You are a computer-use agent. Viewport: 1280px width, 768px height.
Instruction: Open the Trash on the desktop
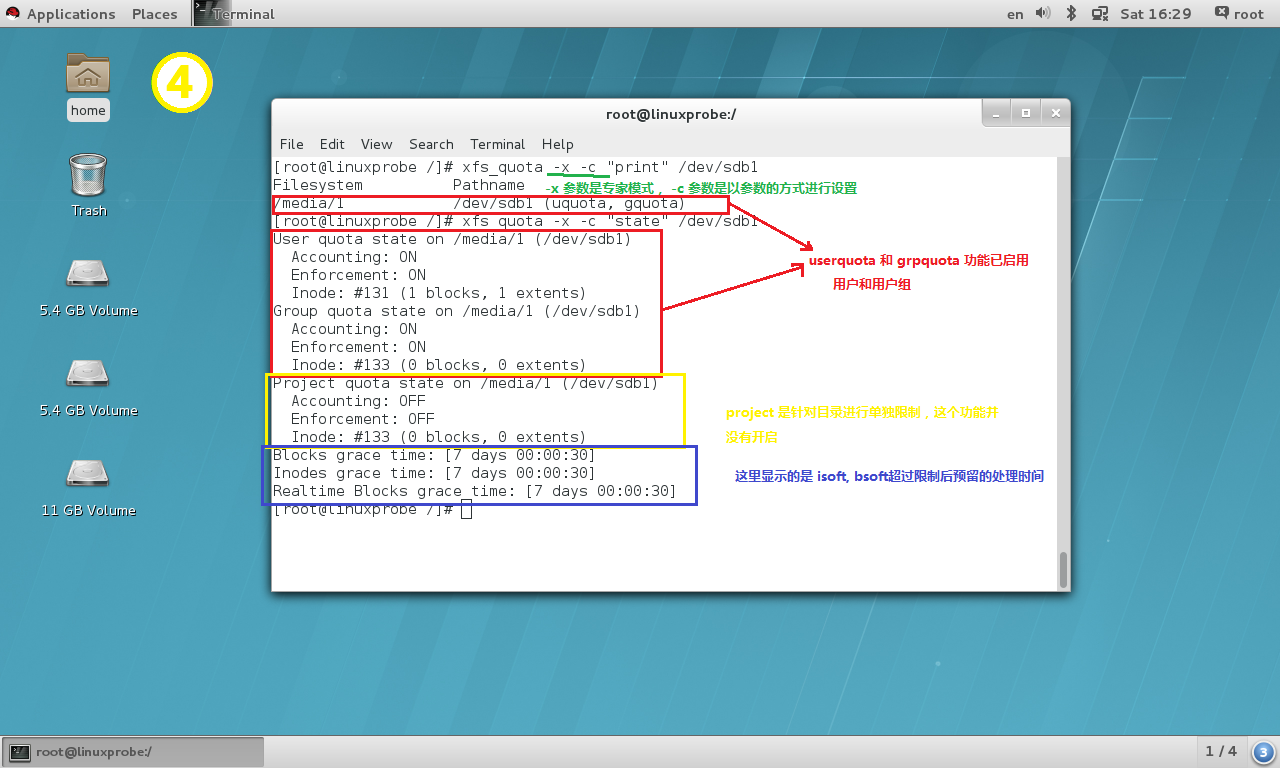[88, 180]
